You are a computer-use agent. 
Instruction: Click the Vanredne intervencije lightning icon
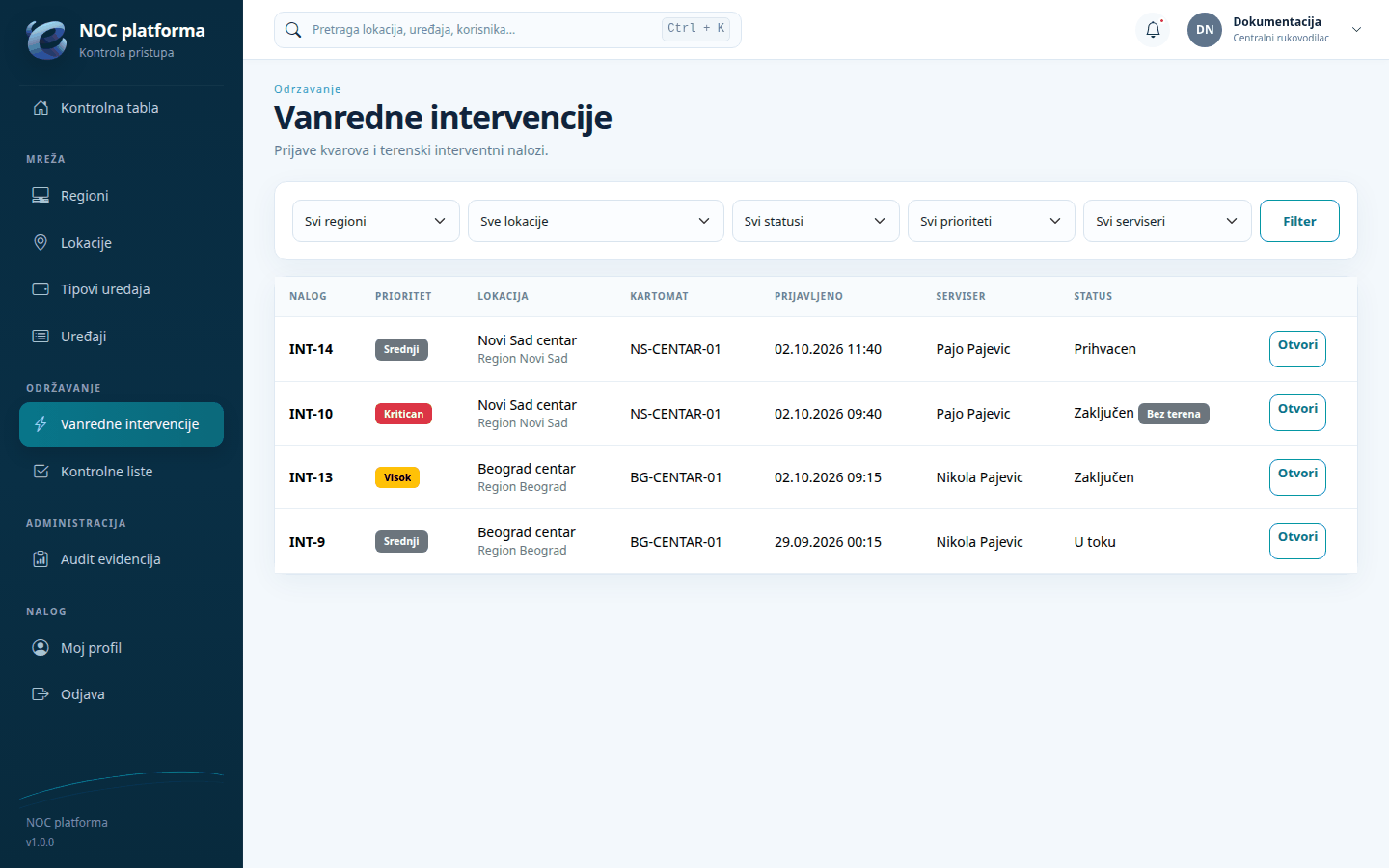point(41,424)
